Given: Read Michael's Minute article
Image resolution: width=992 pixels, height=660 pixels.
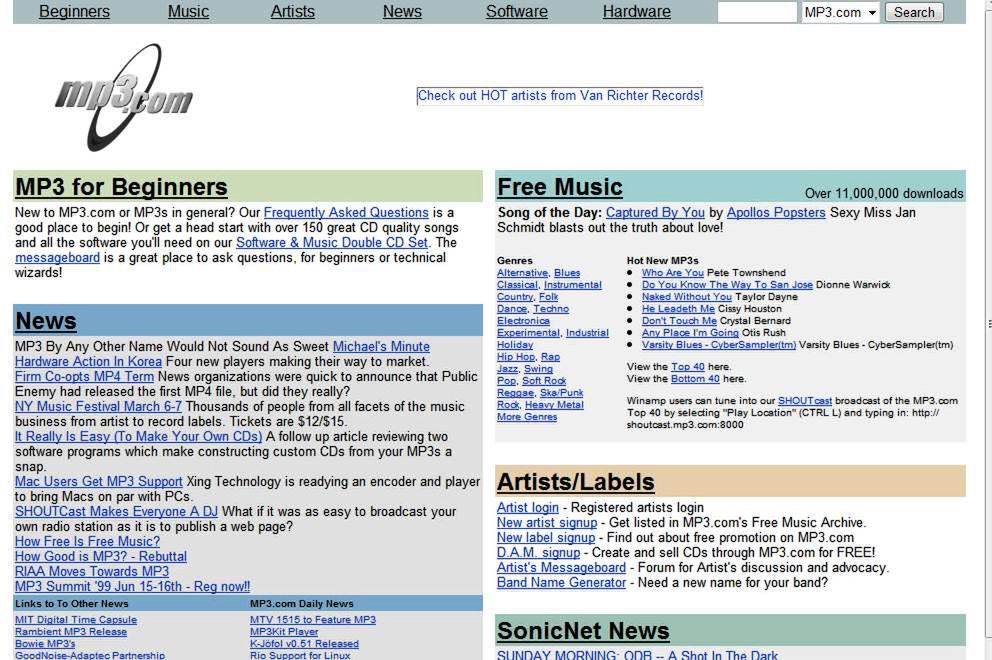Looking at the screenshot, I should [x=381, y=347].
